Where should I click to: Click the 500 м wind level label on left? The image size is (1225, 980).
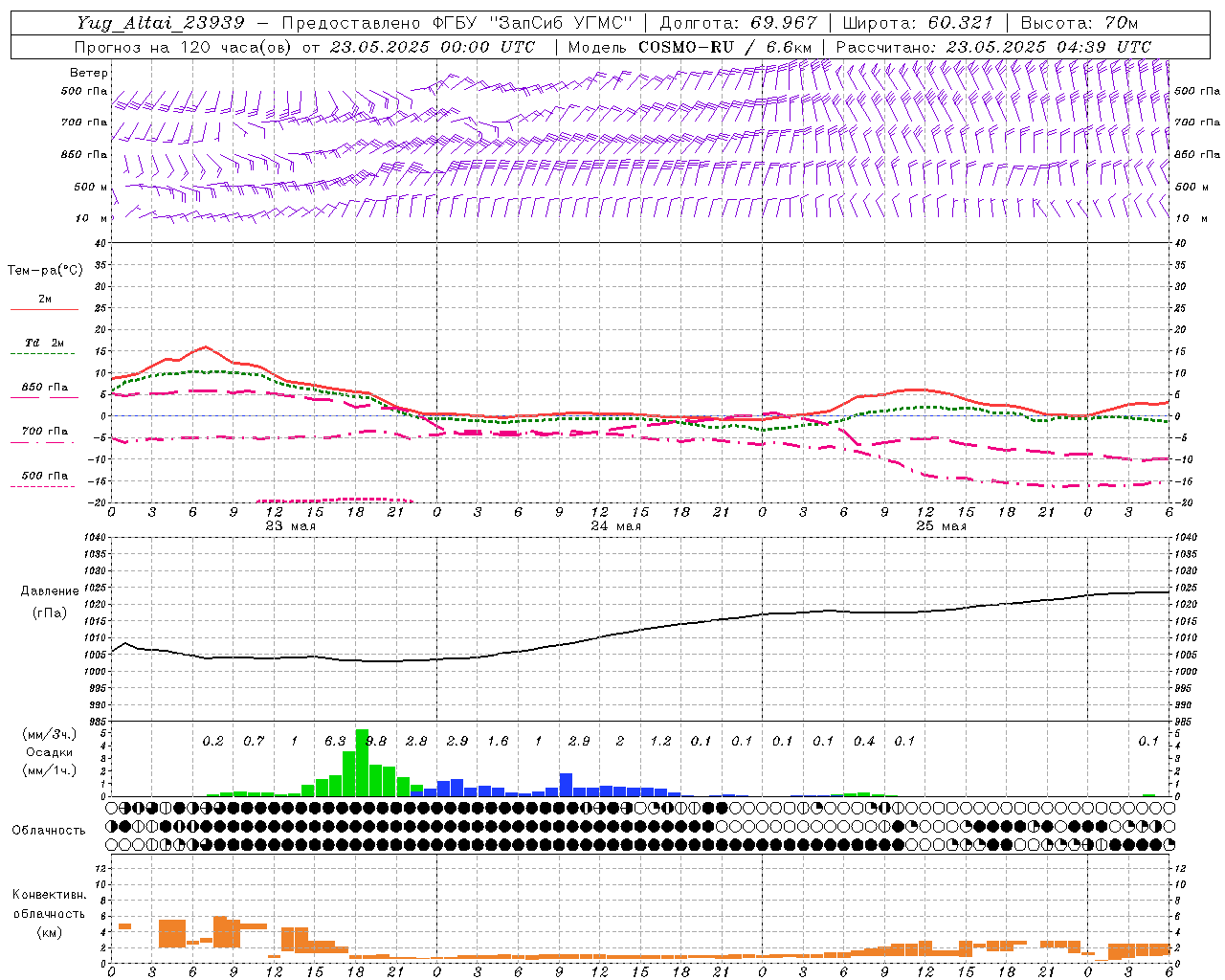[x=91, y=187]
